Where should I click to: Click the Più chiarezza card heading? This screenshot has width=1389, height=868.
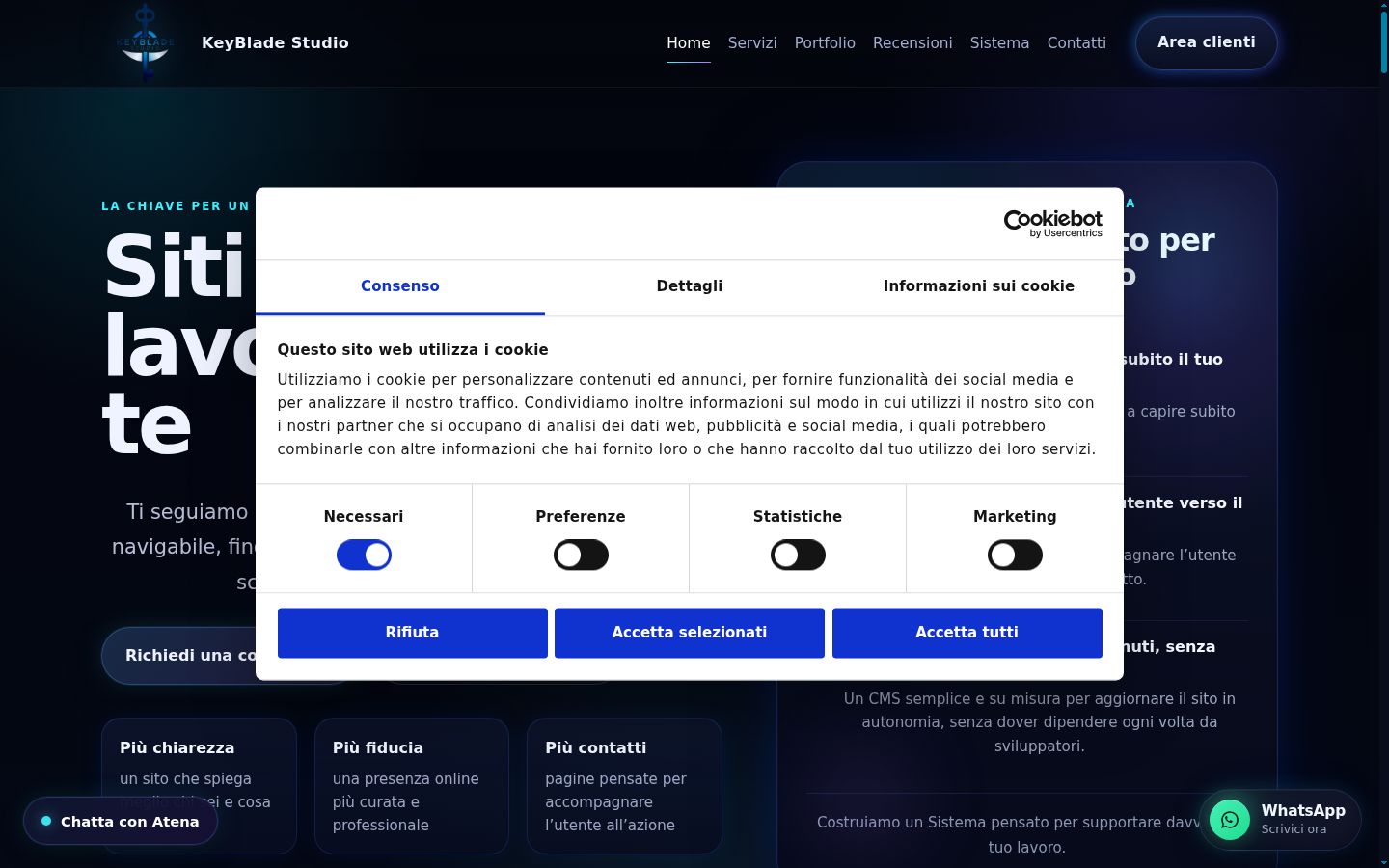(177, 748)
